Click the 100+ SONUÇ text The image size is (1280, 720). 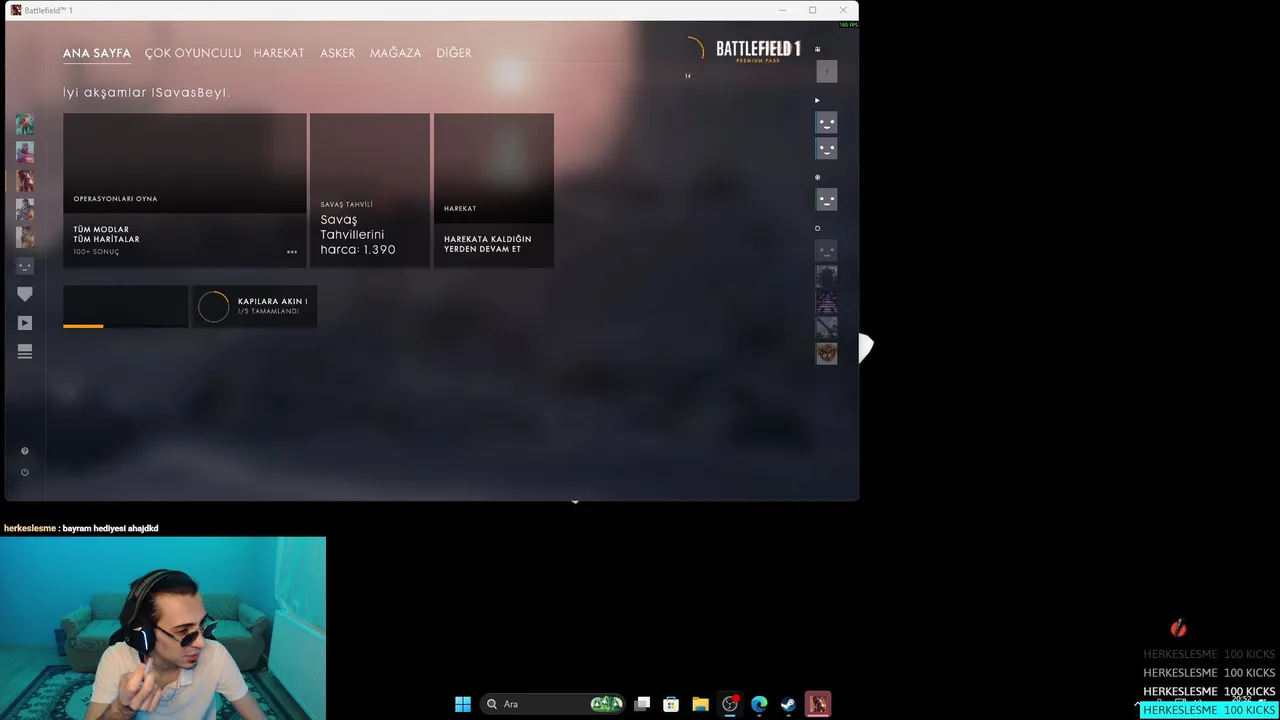pyautogui.click(x=96, y=252)
